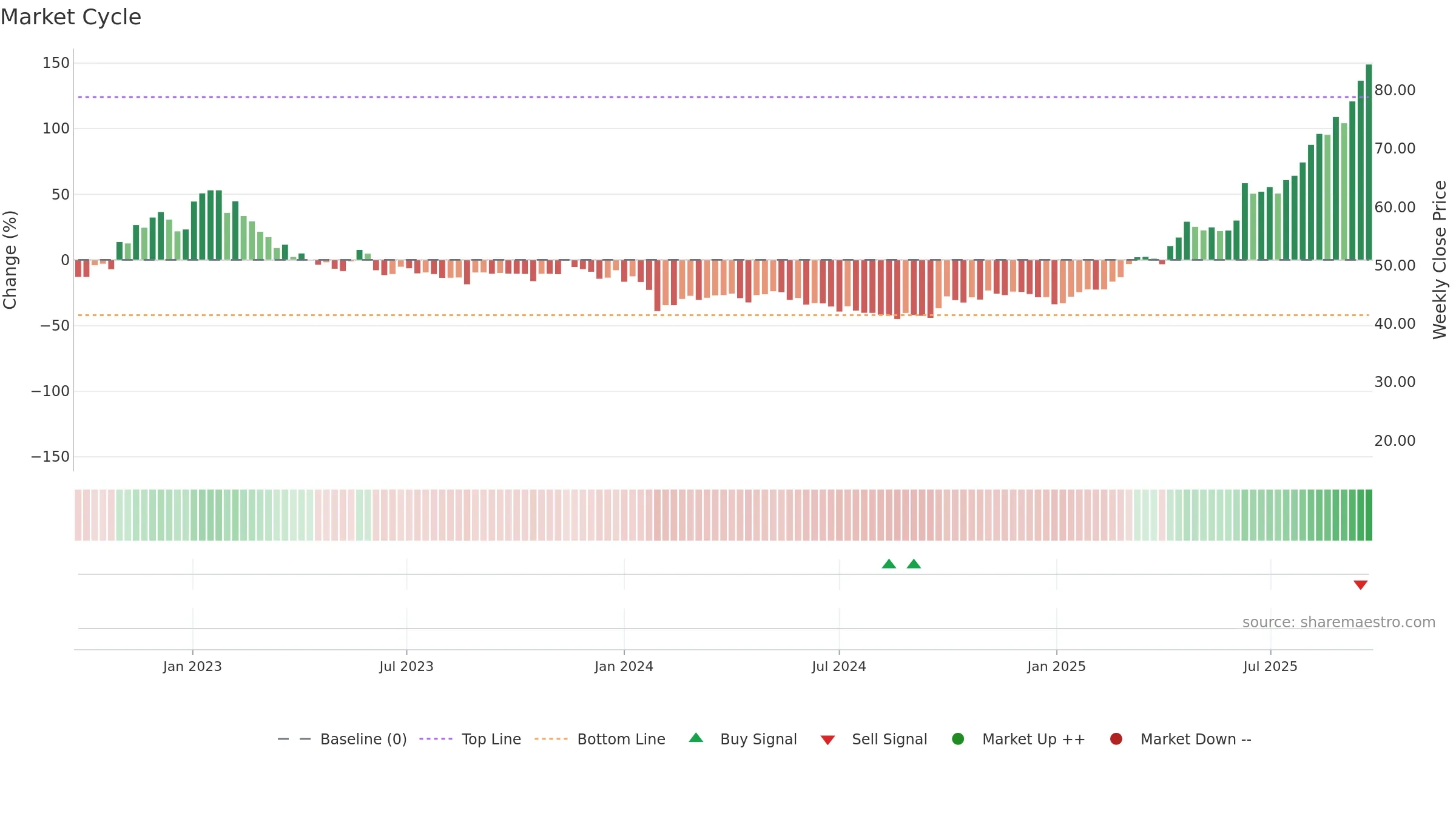This screenshot has width=1456, height=819.
Task: Click the orange dotted Bottom Line legend sample
Action: click(x=551, y=739)
